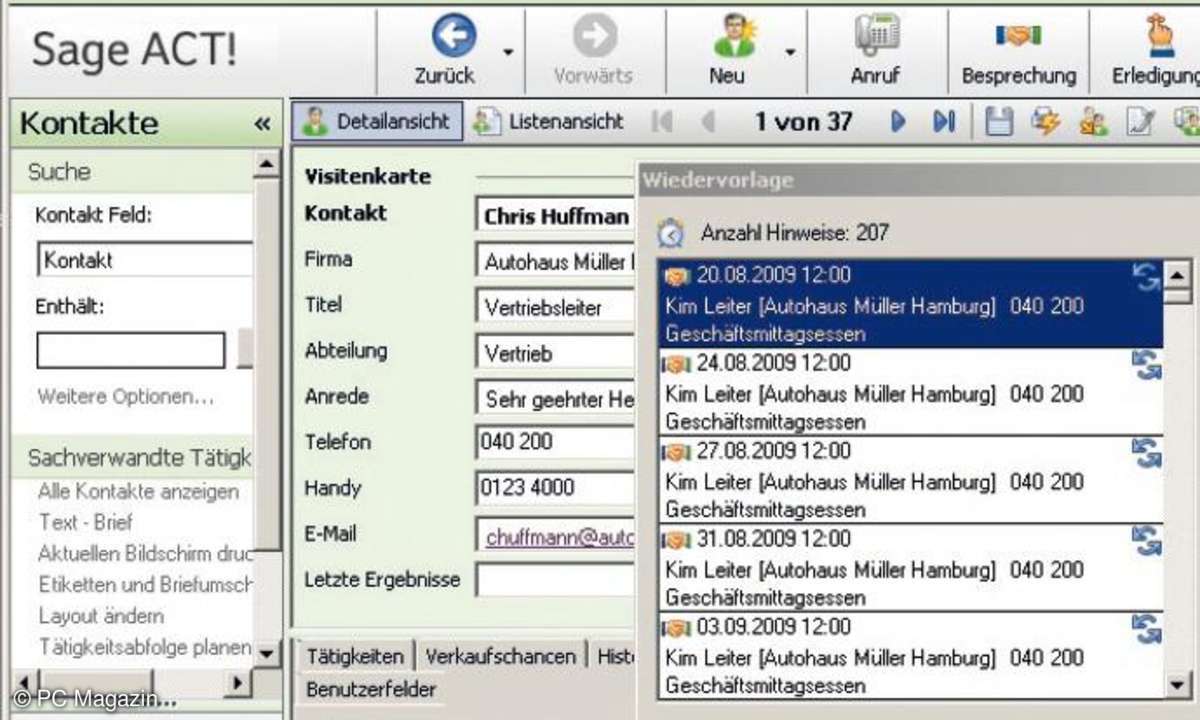This screenshot has height=720, width=1200.
Task: Click recurrence icon on 24.08.2009 entry
Action: click(x=1146, y=365)
